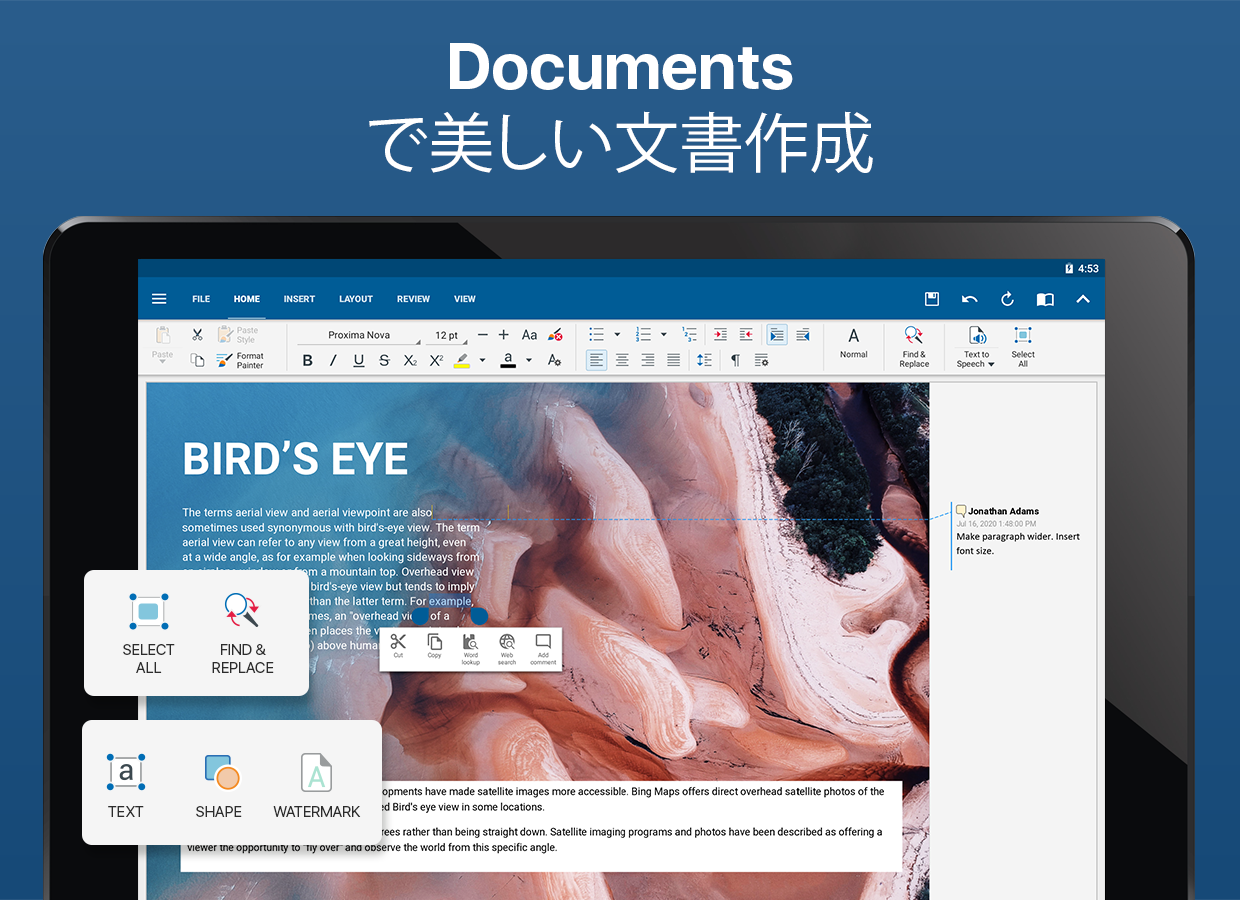
Task: Toggle subscript formatting
Action: [x=410, y=360]
